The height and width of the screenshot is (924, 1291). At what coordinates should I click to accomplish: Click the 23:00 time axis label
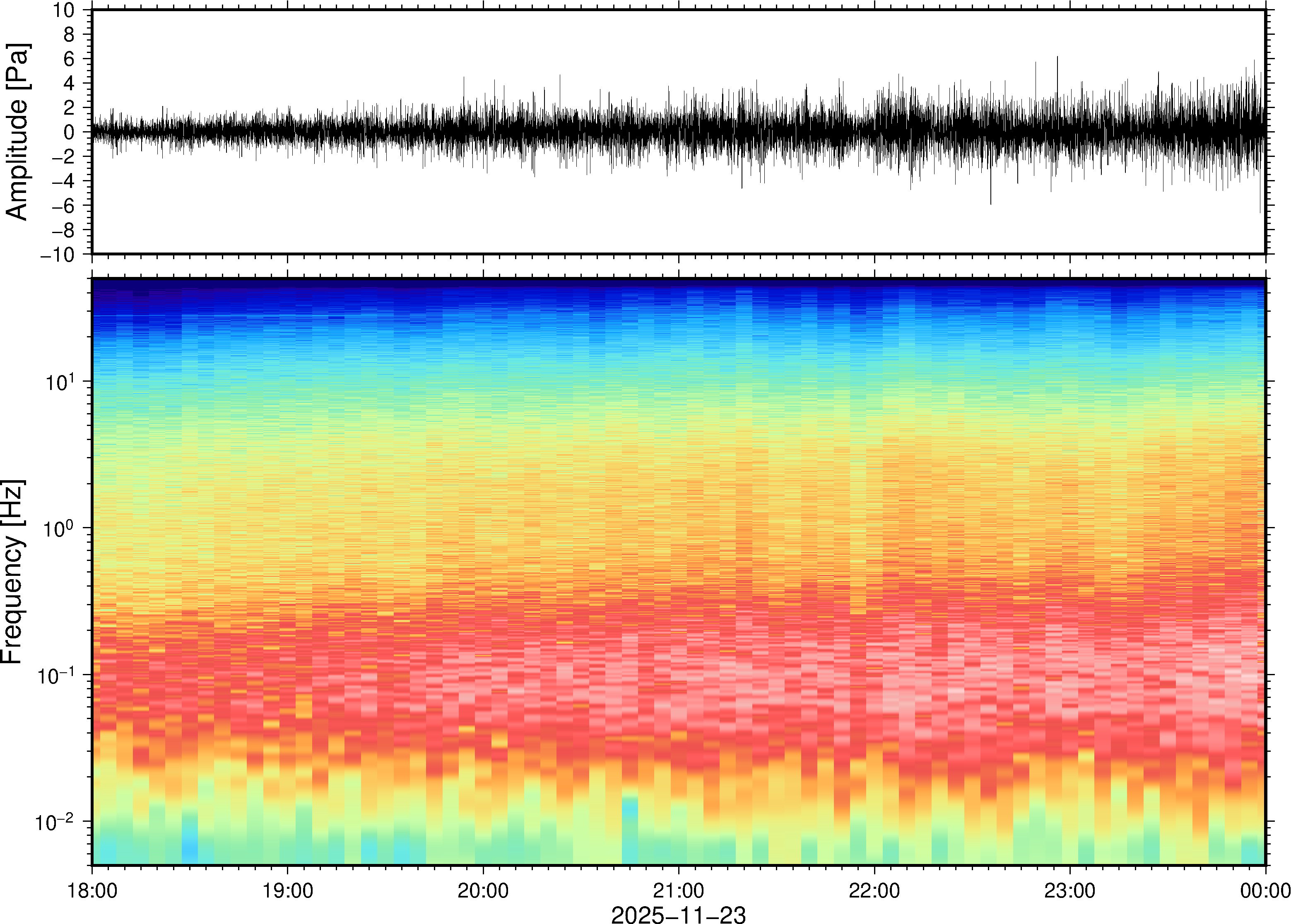point(1069,890)
